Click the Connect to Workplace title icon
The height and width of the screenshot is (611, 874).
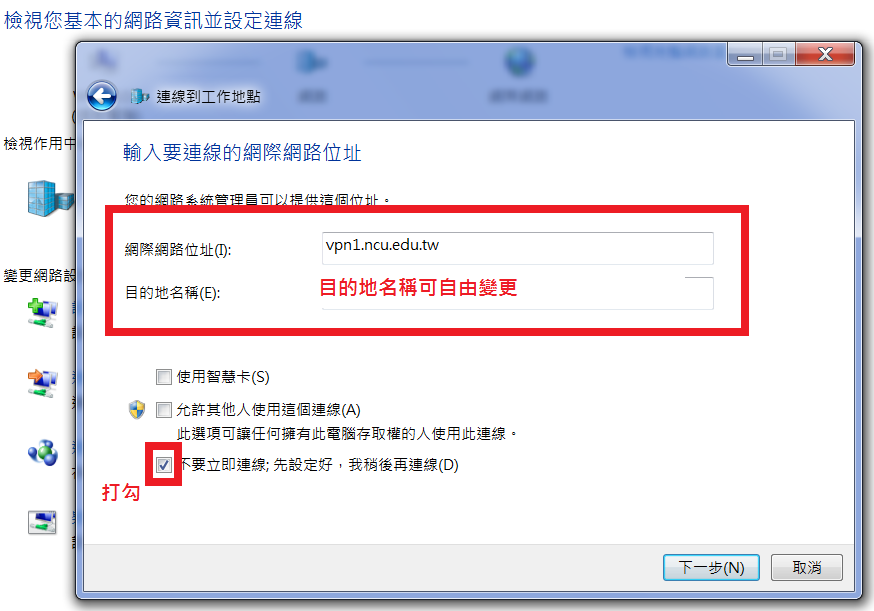[139, 97]
